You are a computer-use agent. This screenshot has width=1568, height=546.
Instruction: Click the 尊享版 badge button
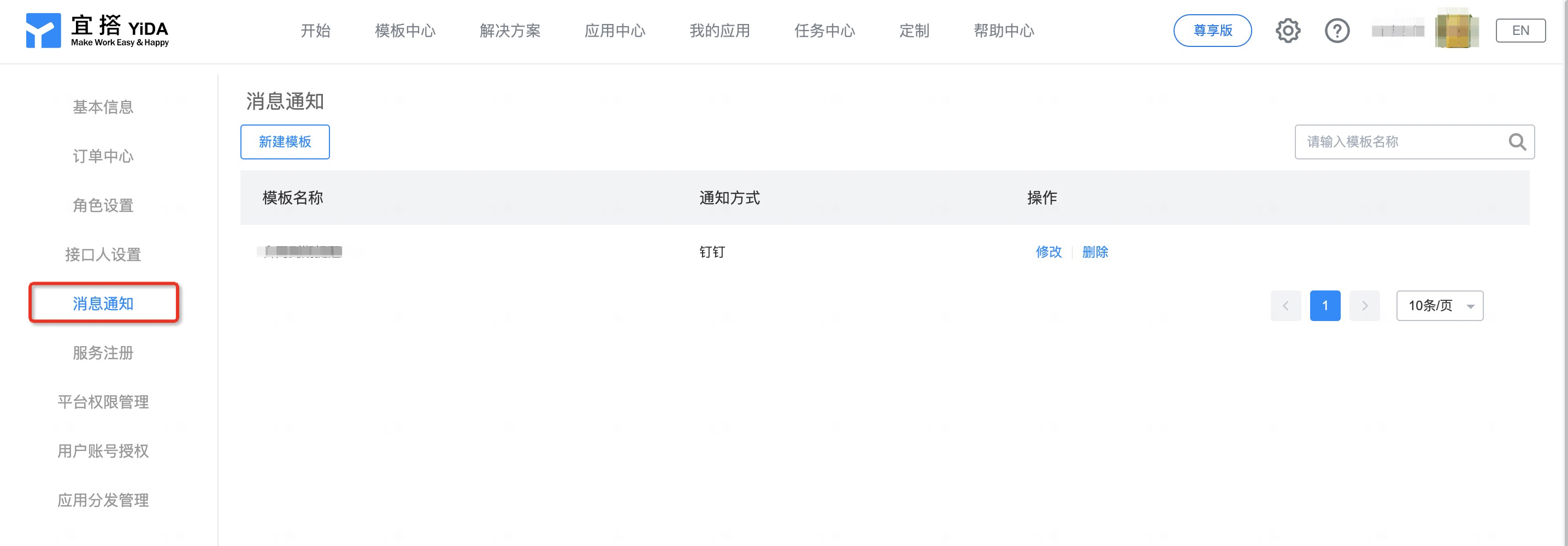point(1212,31)
